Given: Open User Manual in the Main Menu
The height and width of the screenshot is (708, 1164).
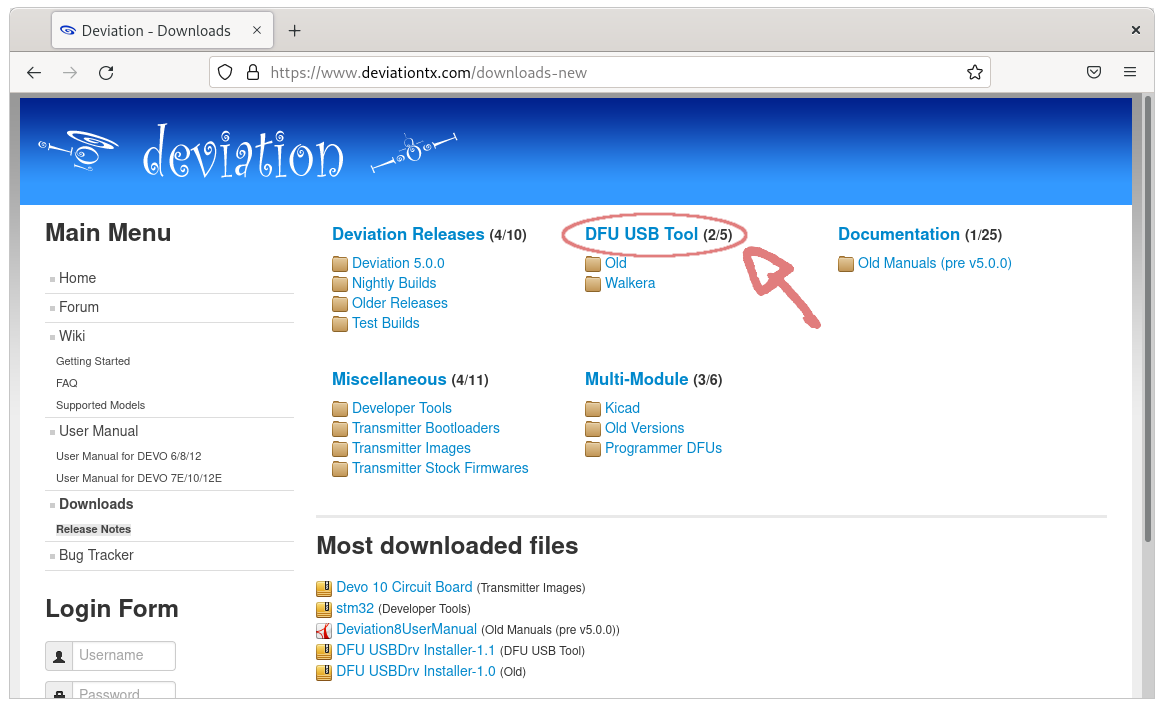Looking at the screenshot, I should click(x=99, y=430).
